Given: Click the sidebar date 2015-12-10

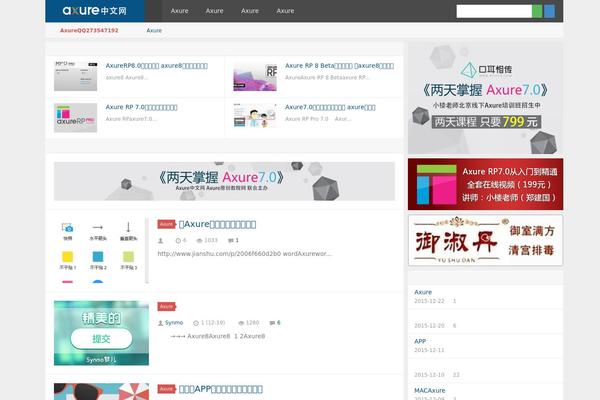Looking at the screenshot, I should coord(429,375).
